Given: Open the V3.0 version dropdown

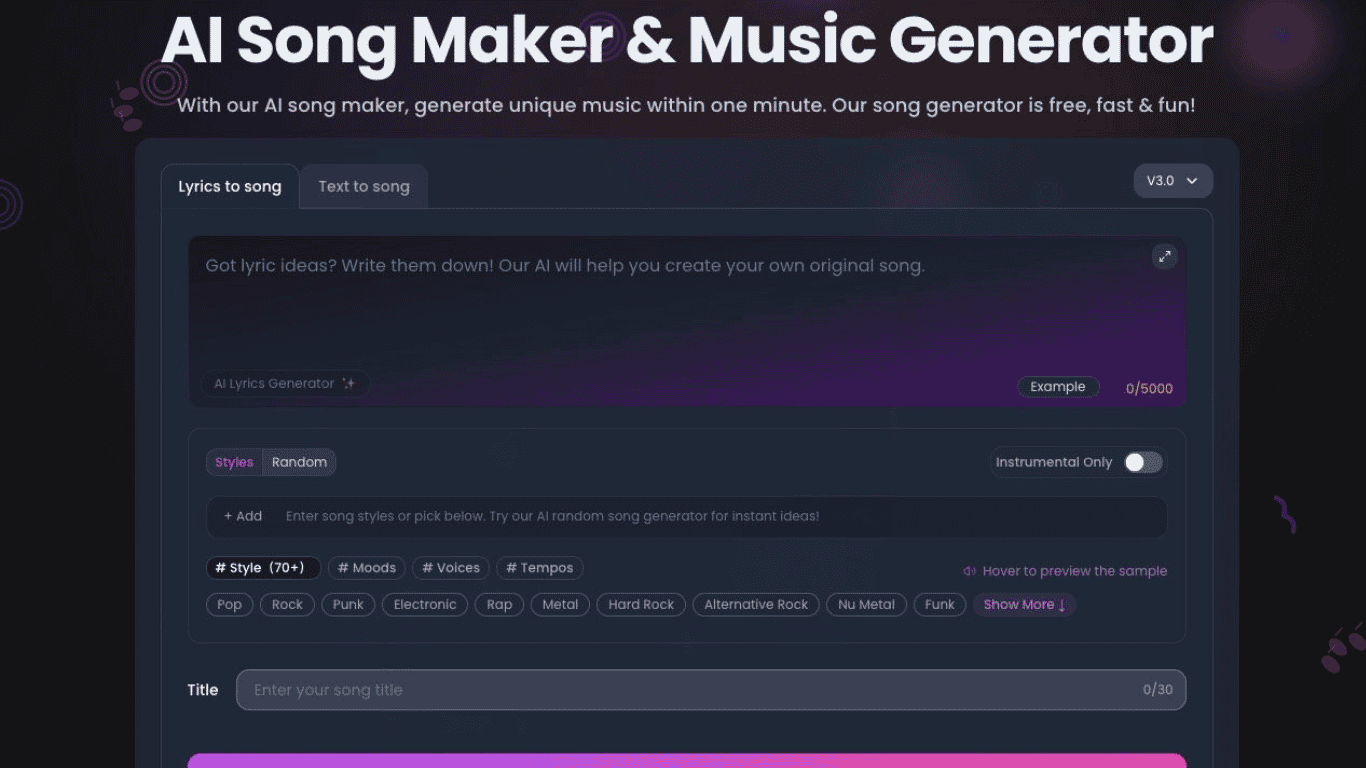Looking at the screenshot, I should tap(1172, 181).
